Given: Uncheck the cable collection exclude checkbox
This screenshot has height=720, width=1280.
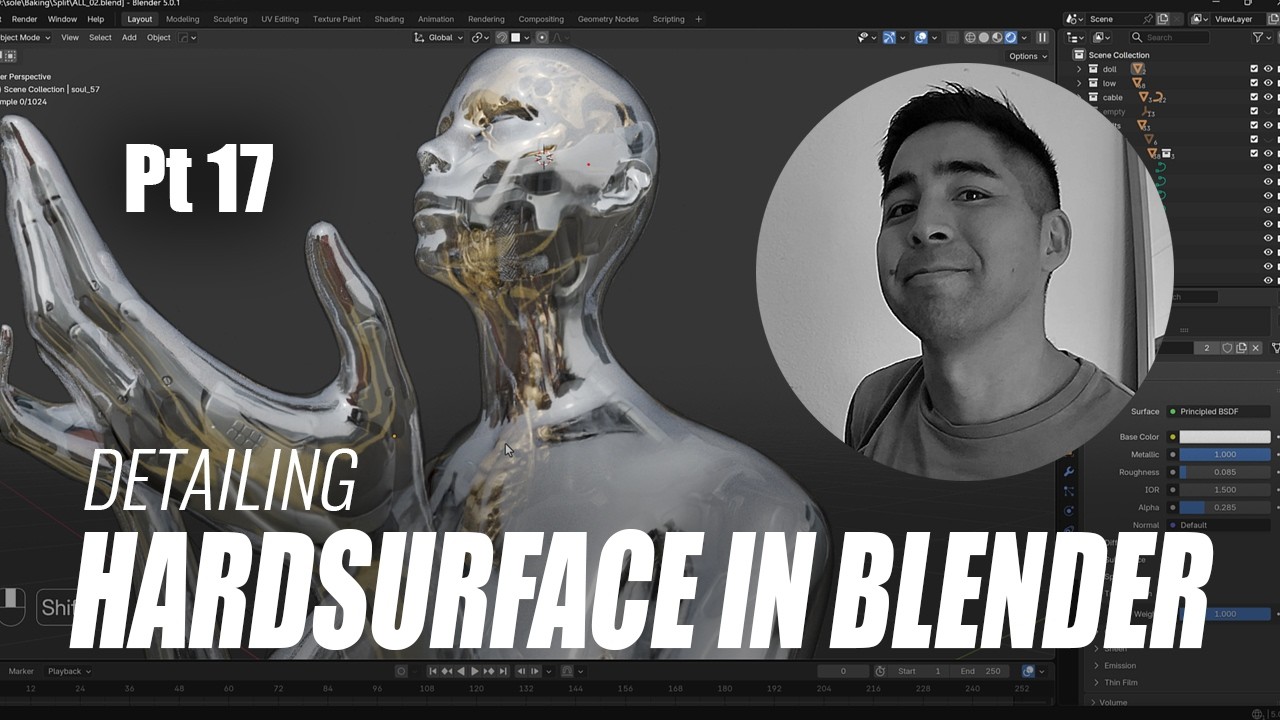Looking at the screenshot, I should pos(1254,97).
